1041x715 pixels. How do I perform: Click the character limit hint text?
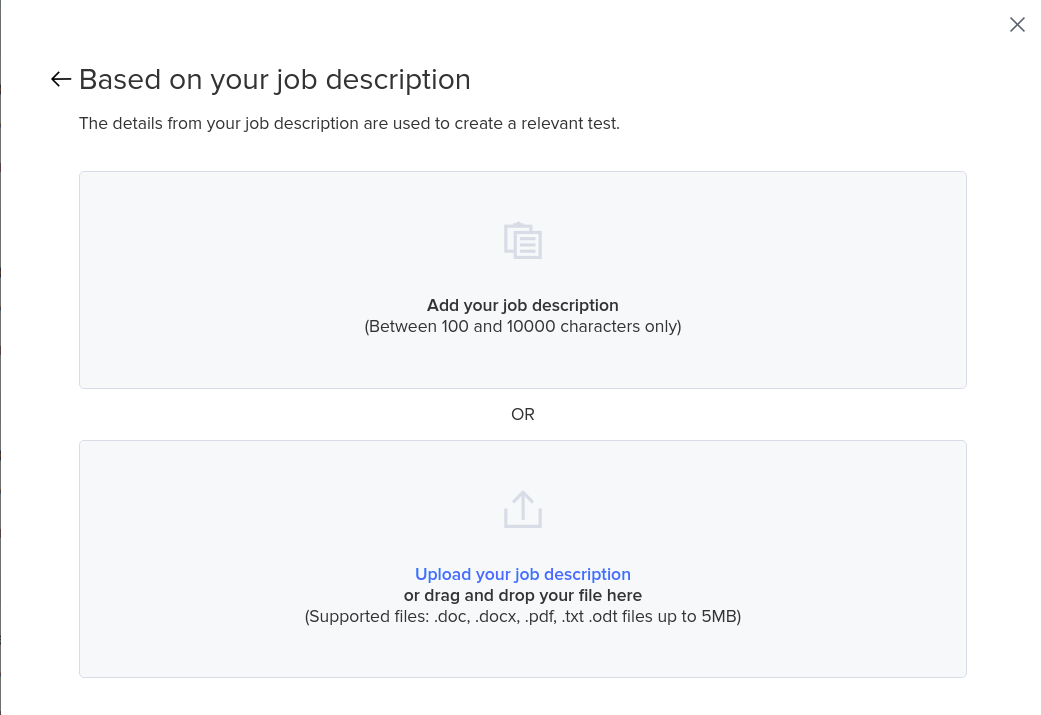coord(523,326)
